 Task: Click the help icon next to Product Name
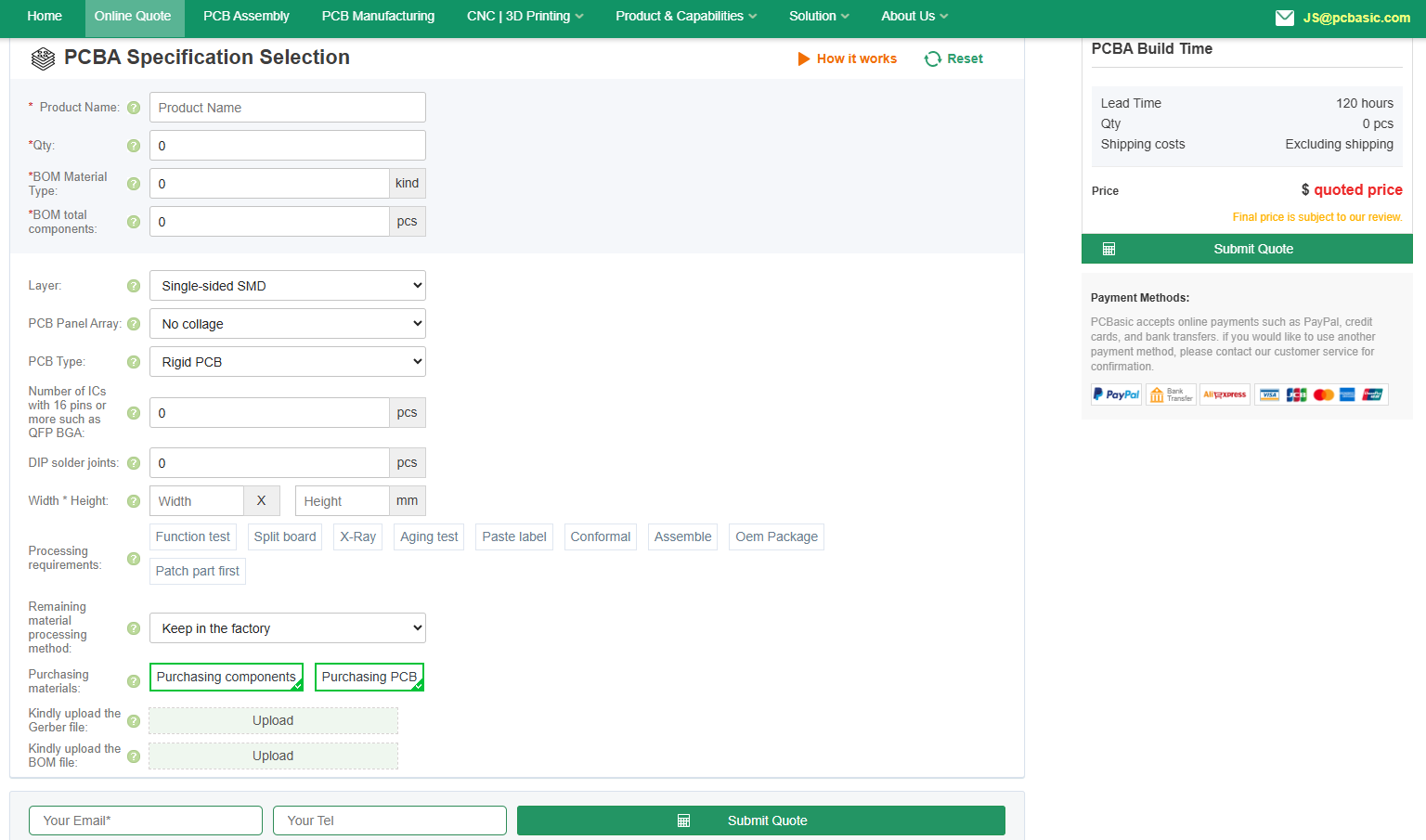click(x=134, y=107)
